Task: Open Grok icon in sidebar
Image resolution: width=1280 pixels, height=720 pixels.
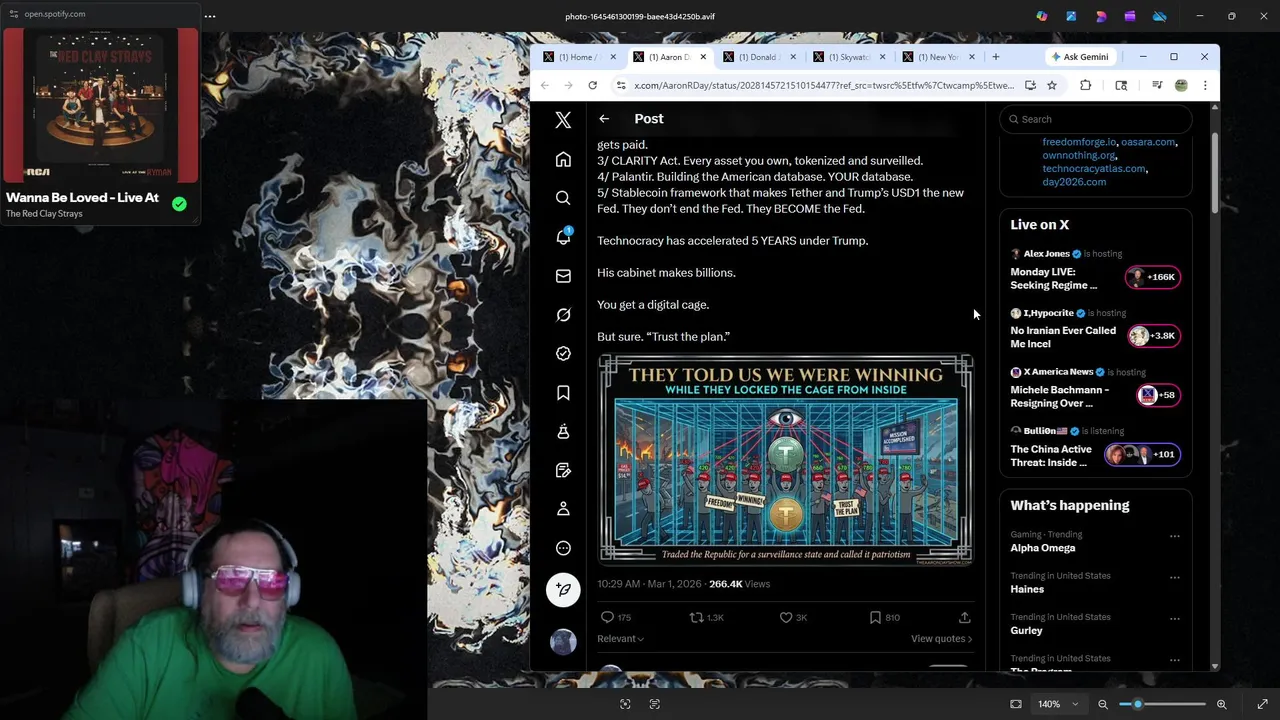Action: (563, 315)
